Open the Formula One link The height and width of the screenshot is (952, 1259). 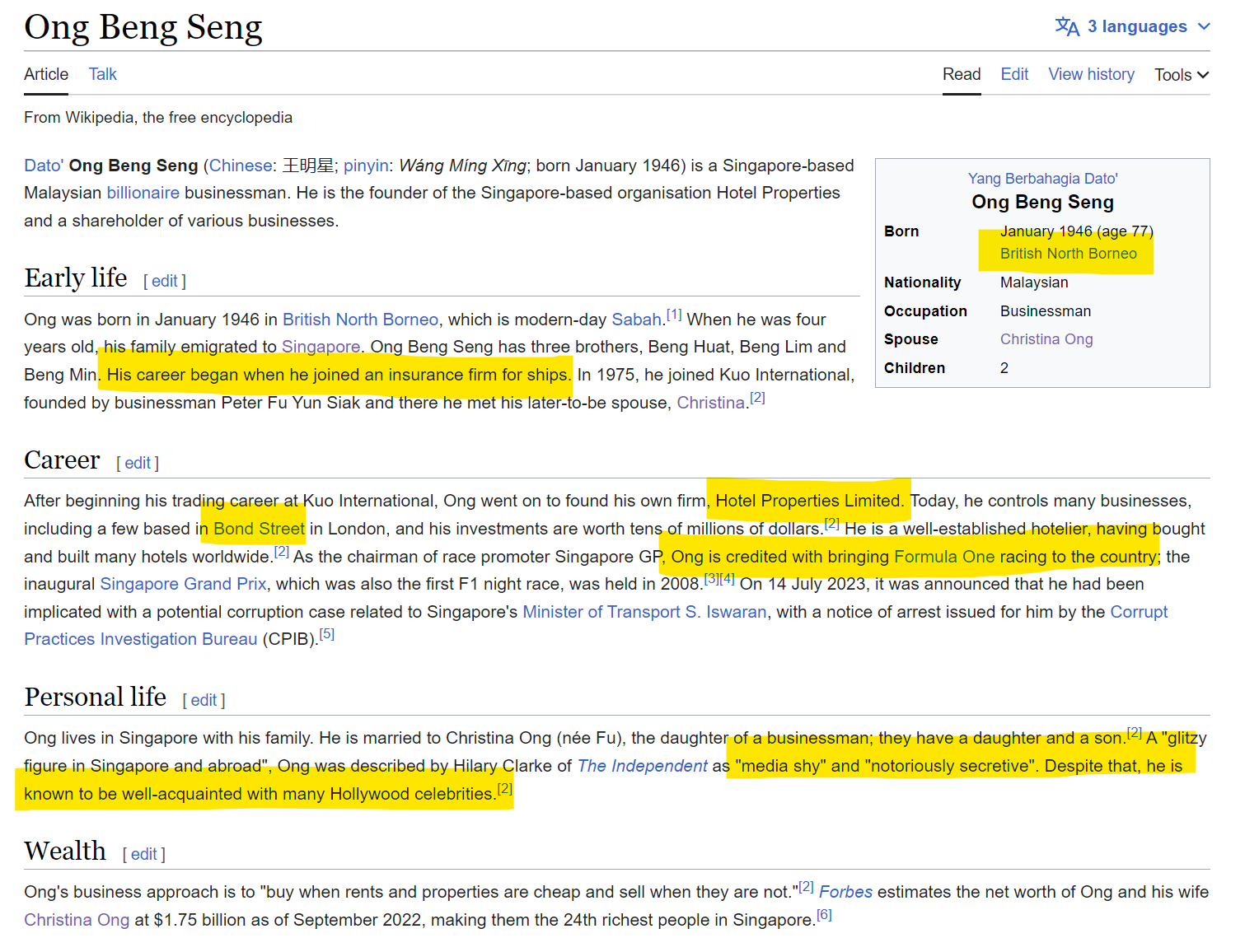(944, 557)
